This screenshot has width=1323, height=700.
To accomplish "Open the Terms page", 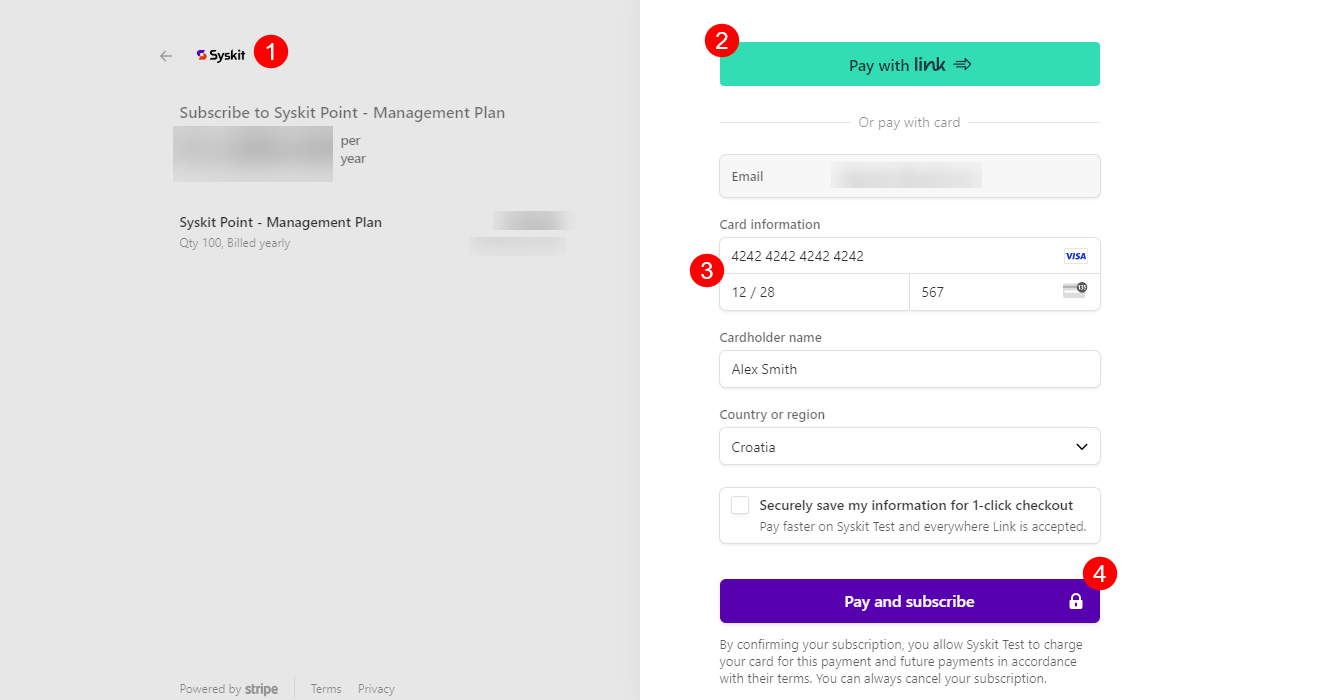I will click(x=326, y=688).
